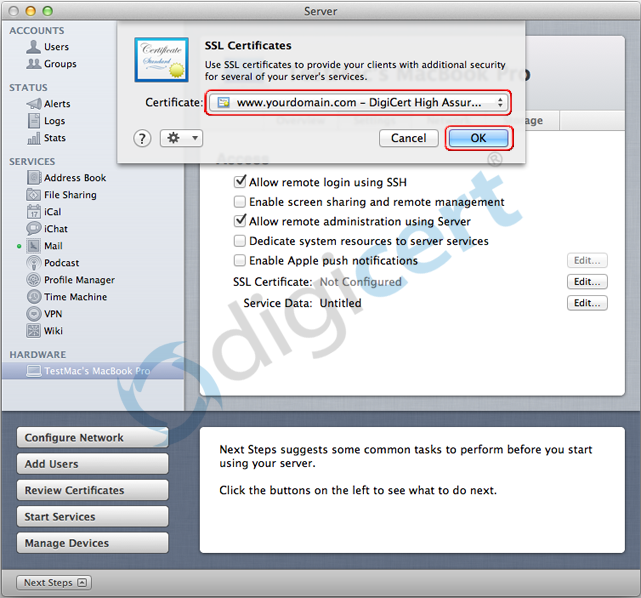
Task: Click the help question mark button
Action: tap(143, 138)
